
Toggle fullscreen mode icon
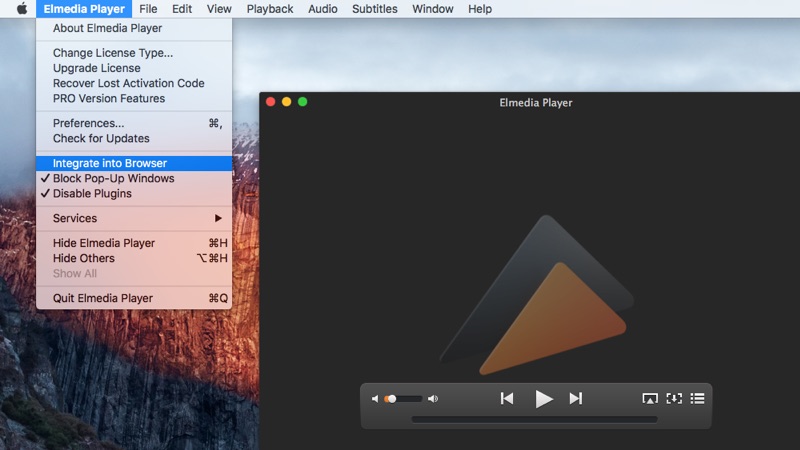coord(674,398)
